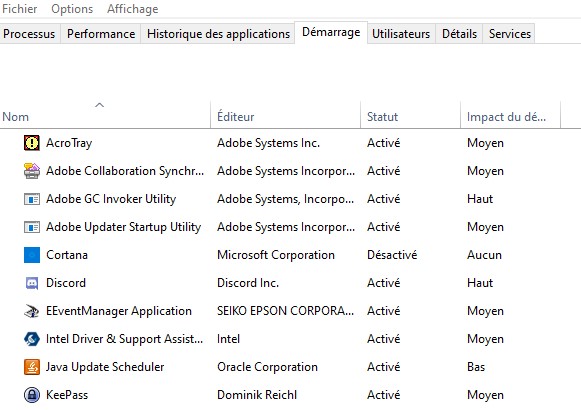
Task: Select the Java Update Scheduler entry
Action: pos(105,367)
